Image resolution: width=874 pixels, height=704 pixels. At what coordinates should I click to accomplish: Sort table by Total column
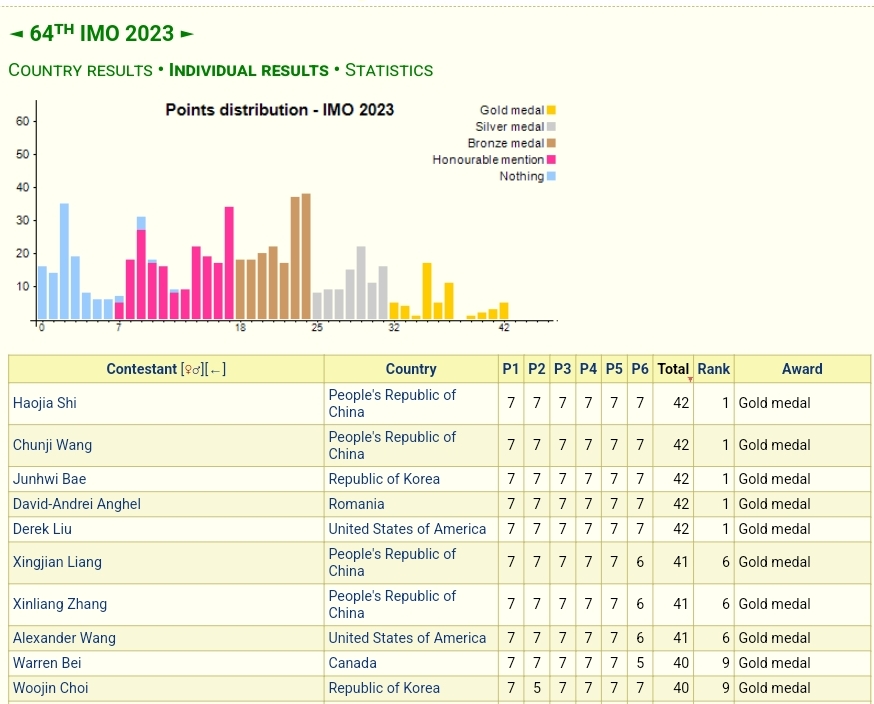pyautogui.click(x=673, y=369)
